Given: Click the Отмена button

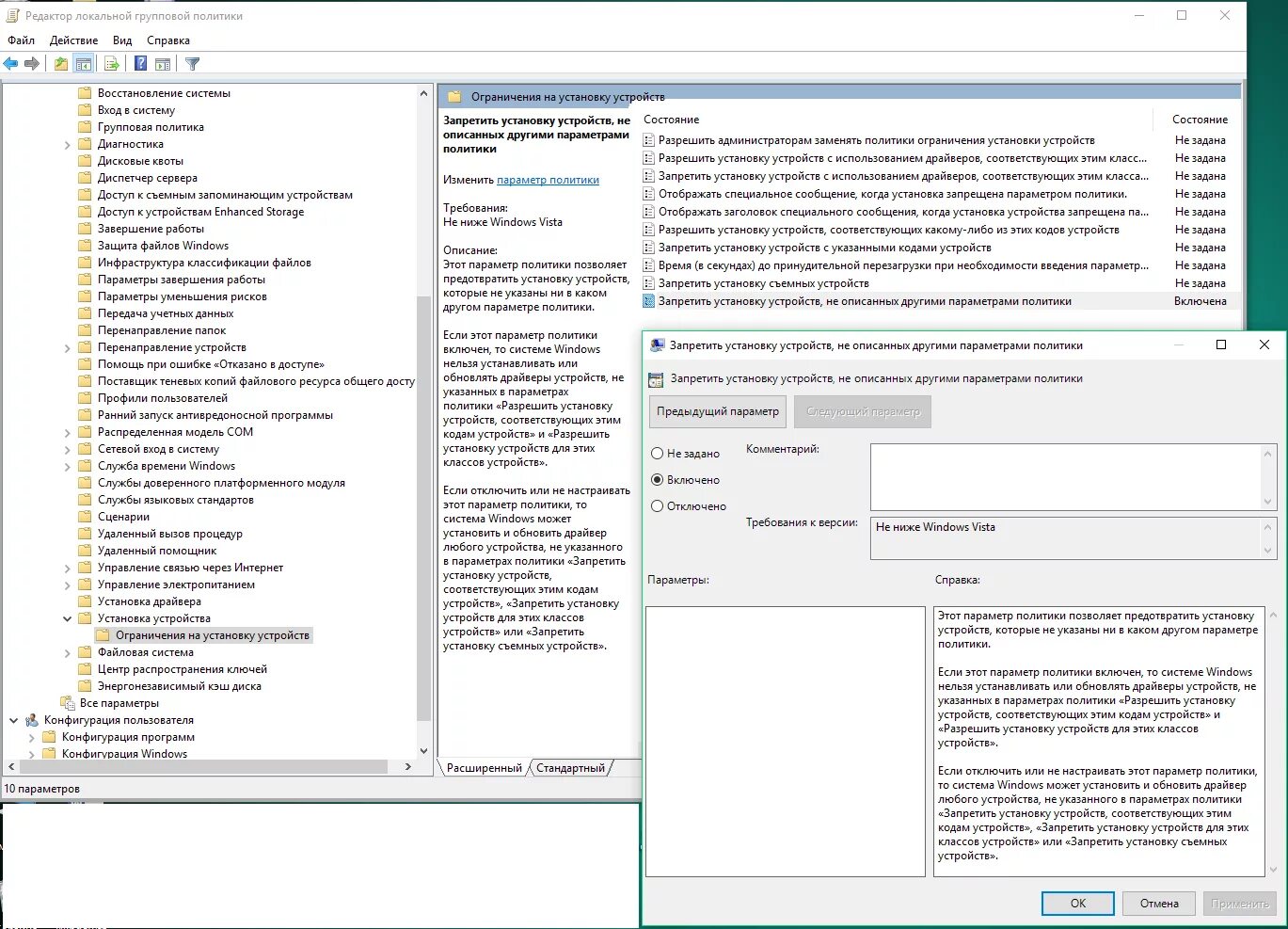Looking at the screenshot, I should click(1159, 904).
